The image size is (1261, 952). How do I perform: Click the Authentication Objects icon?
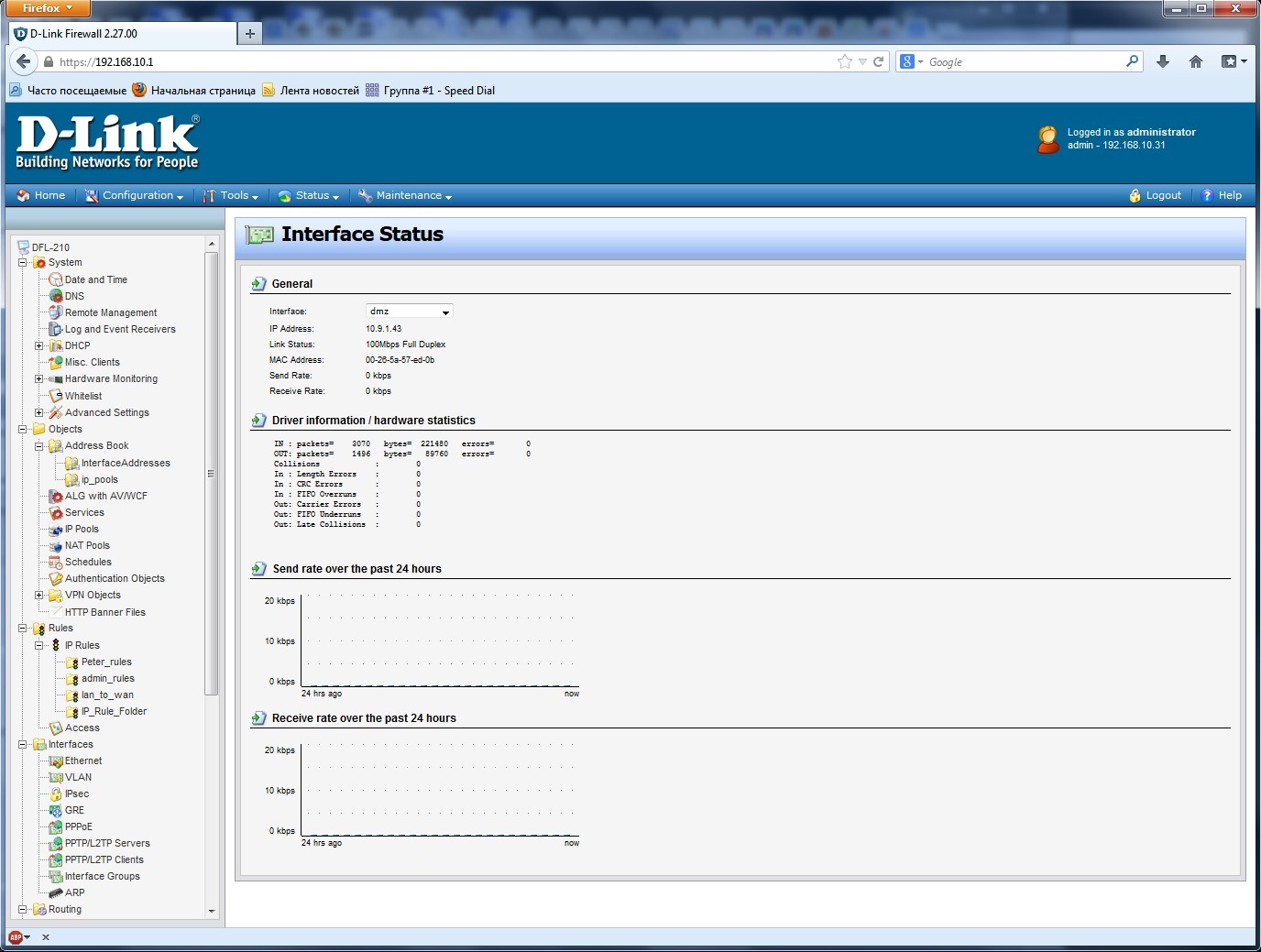[x=56, y=578]
